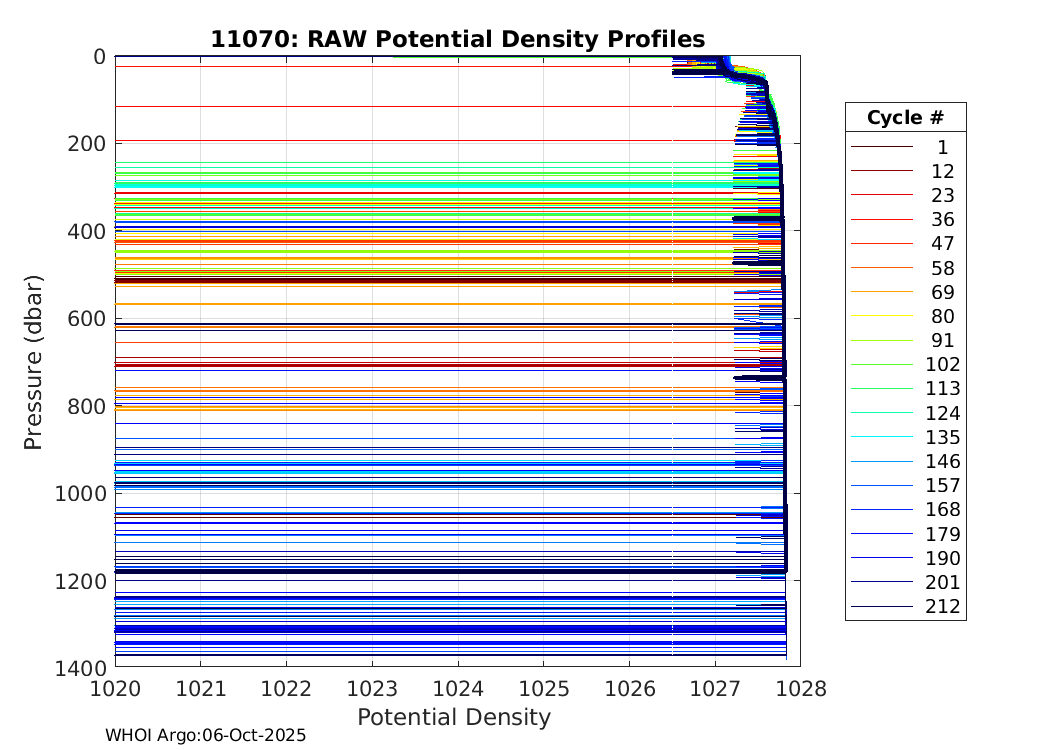
Task: Click the blue legend swatch for cycle 212
Action: (x=881, y=607)
